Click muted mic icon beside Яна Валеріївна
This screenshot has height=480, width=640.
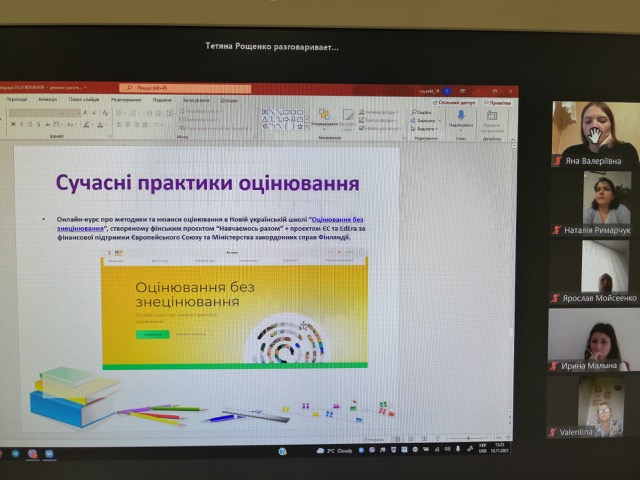pyautogui.click(x=556, y=161)
